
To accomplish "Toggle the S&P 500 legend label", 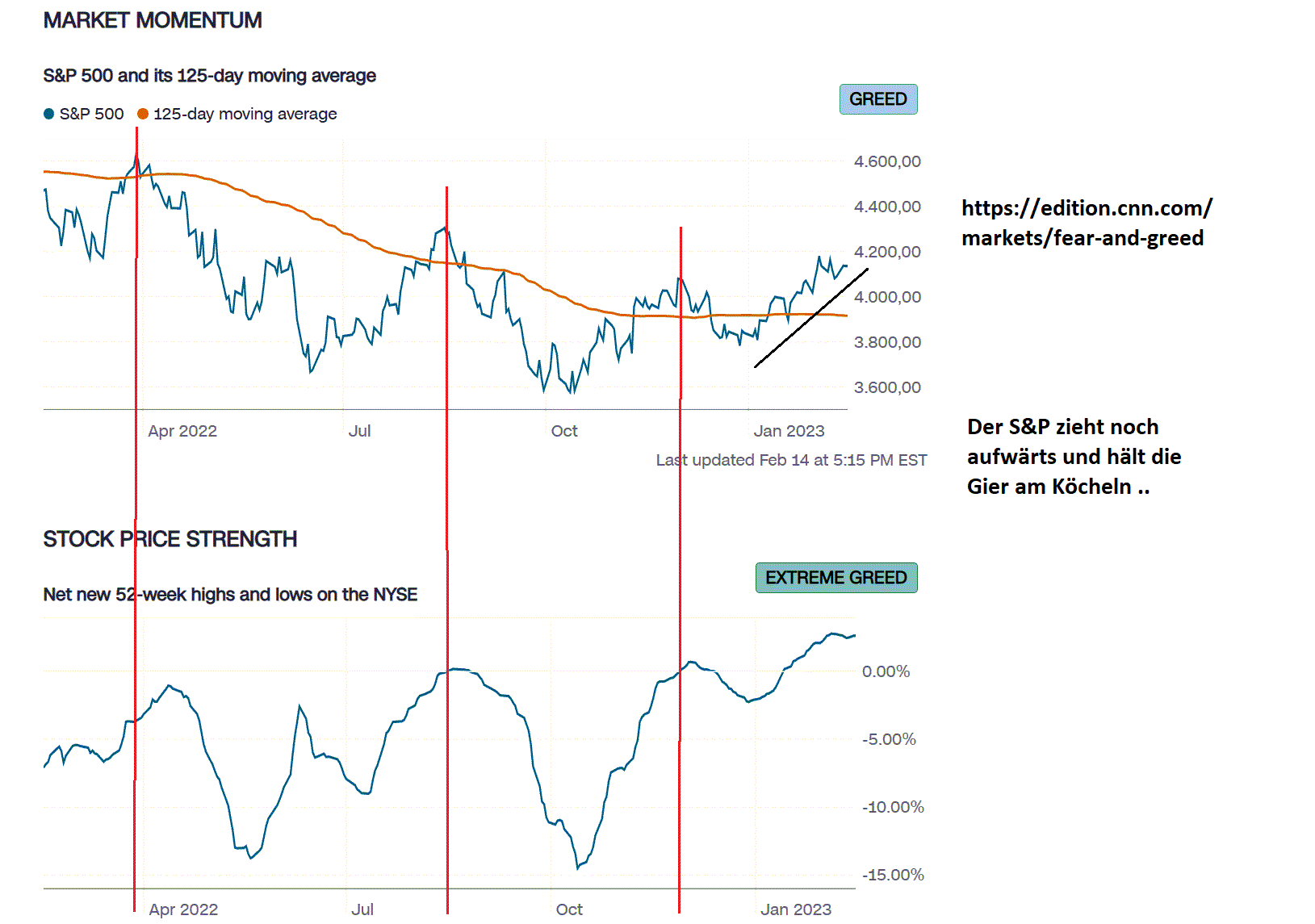I will pyautogui.click(x=91, y=114).
